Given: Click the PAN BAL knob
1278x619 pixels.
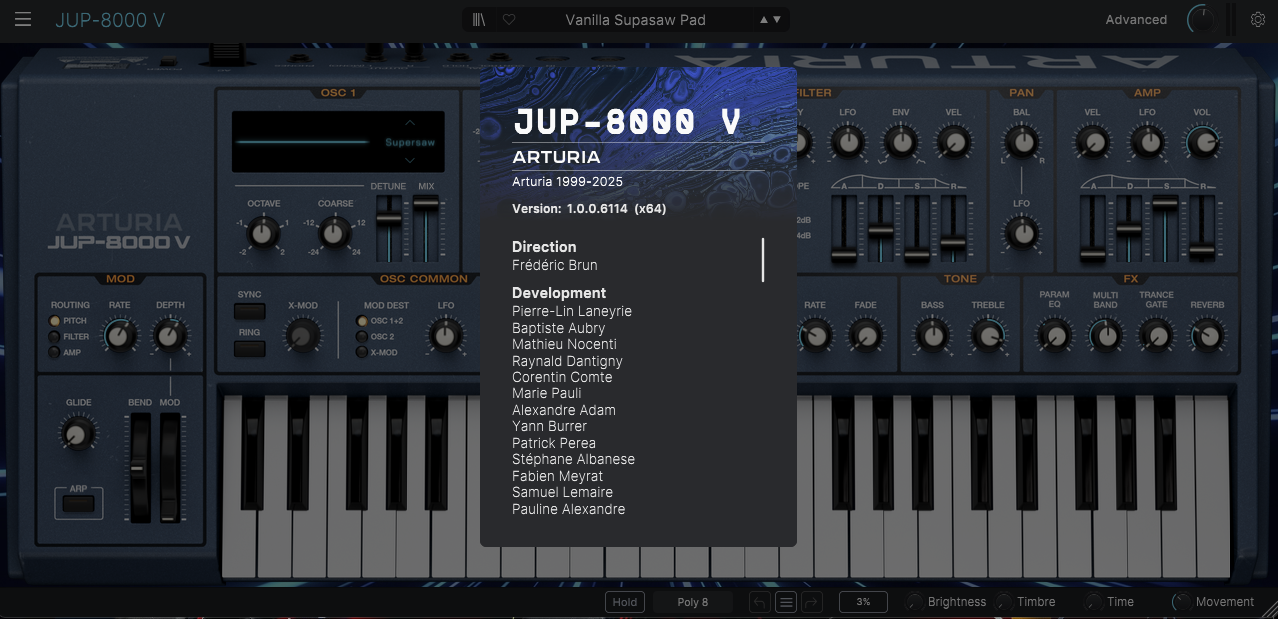Looking at the screenshot, I should (1021, 143).
